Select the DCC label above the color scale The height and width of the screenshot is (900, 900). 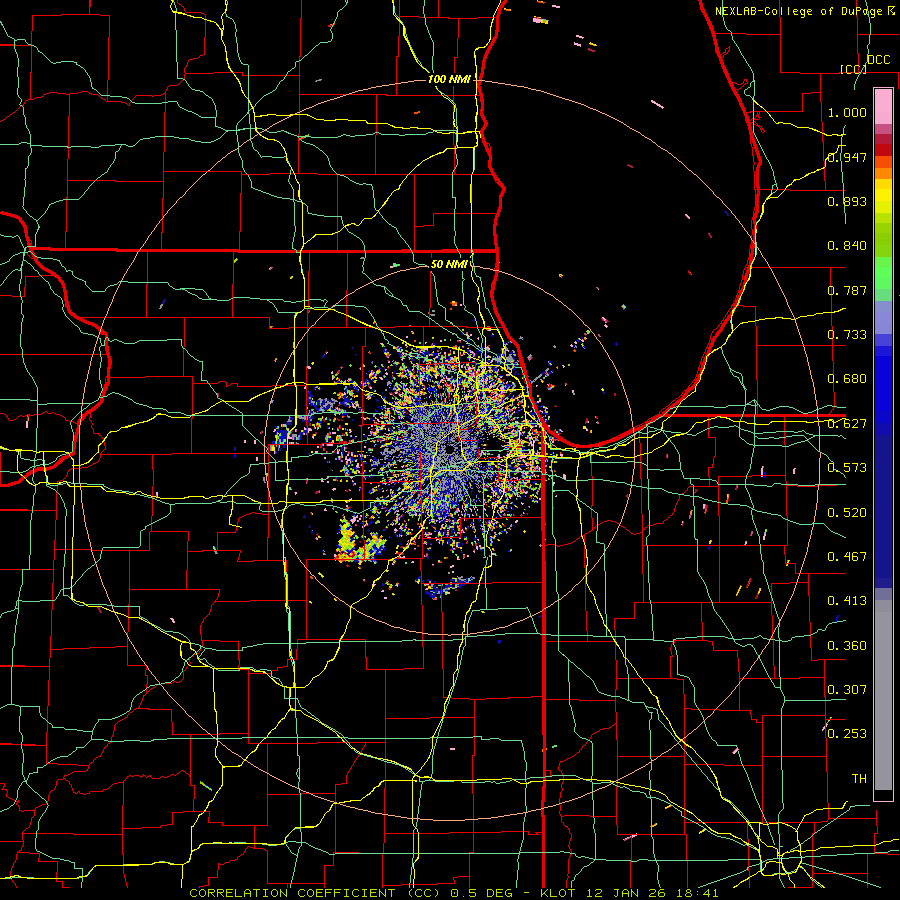(878, 60)
